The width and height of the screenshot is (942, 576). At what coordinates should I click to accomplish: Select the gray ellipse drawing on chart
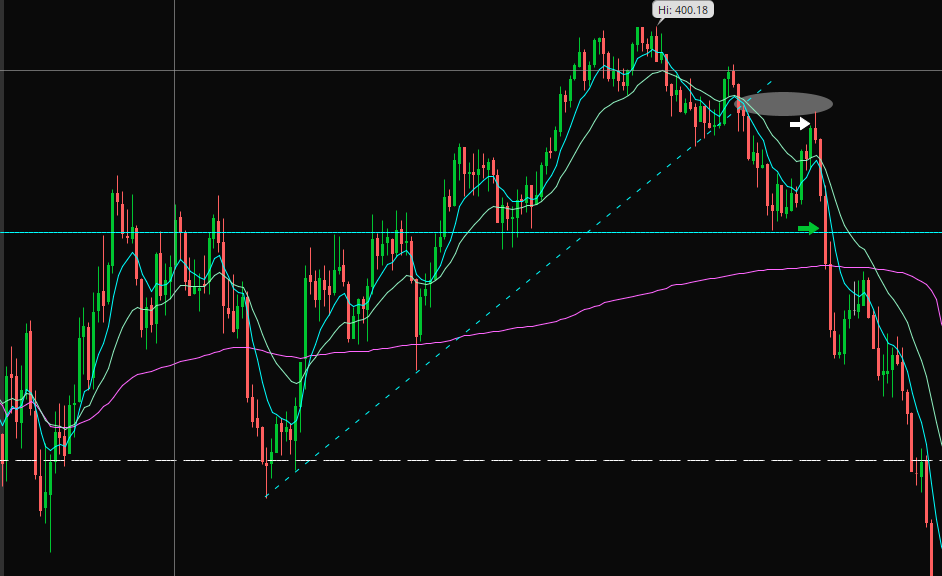[x=783, y=104]
